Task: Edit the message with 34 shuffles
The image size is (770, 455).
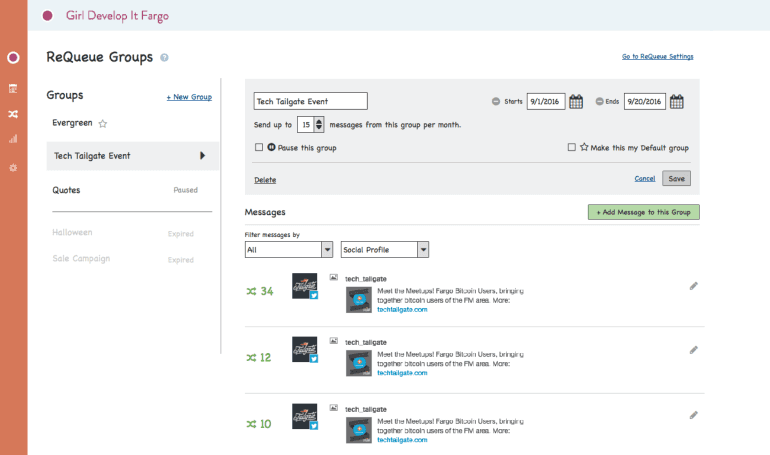Action: point(693,286)
